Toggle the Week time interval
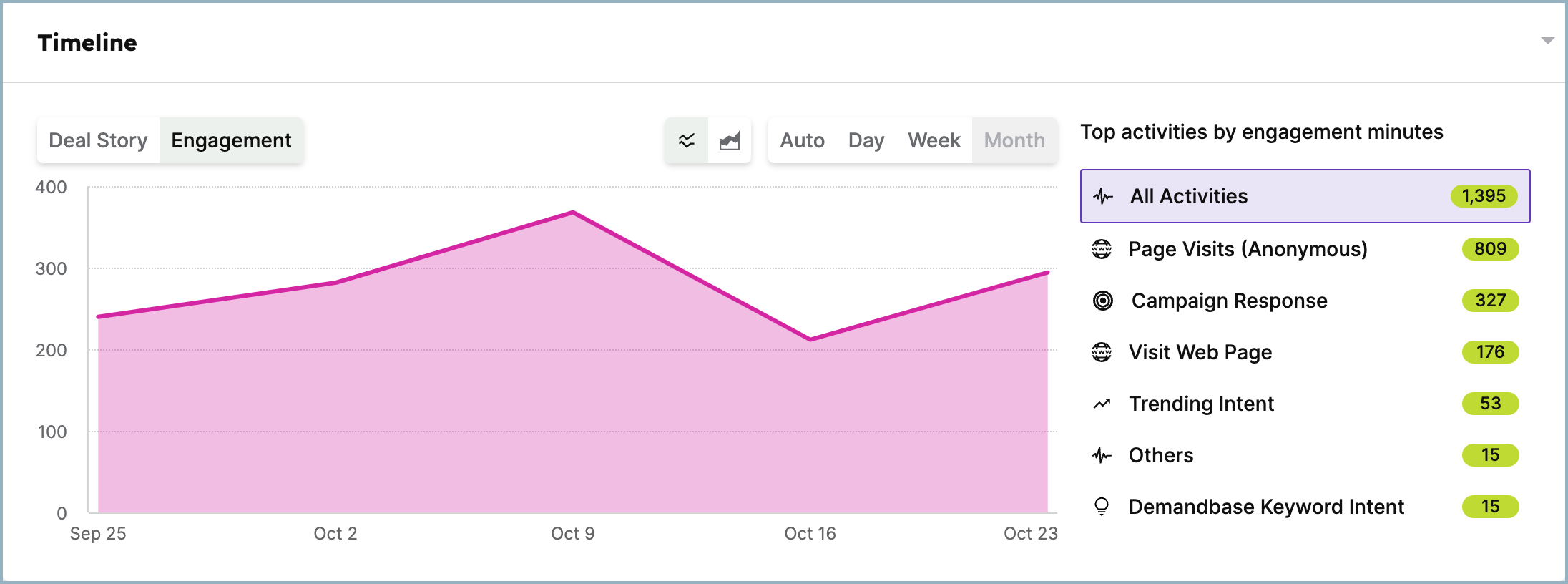Image resolution: width=1568 pixels, height=584 pixels. pyautogui.click(x=934, y=140)
